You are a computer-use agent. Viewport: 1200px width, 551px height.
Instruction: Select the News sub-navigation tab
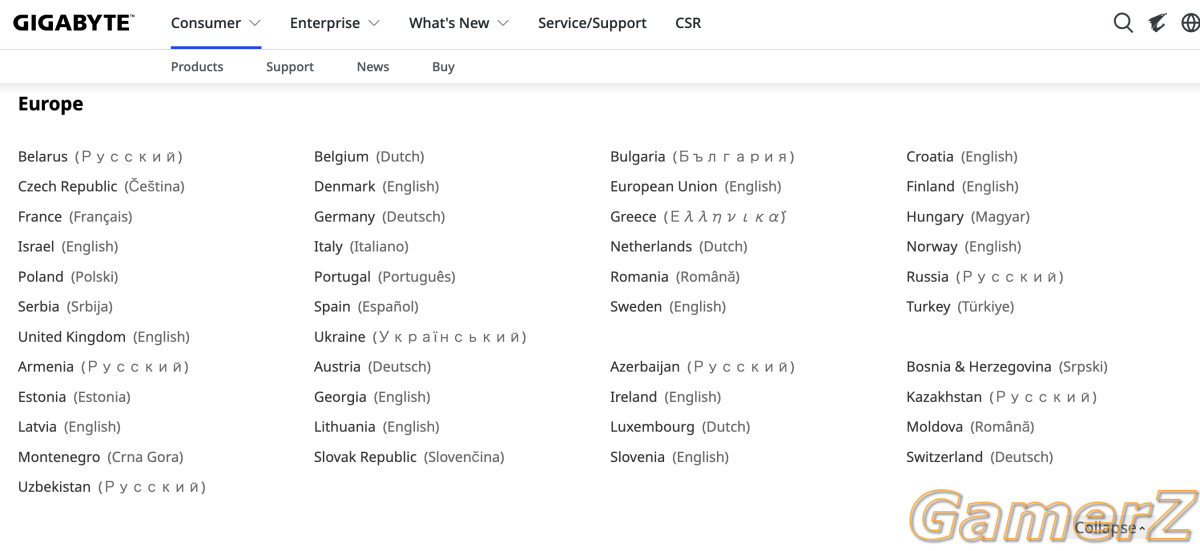(x=373, y=67)
